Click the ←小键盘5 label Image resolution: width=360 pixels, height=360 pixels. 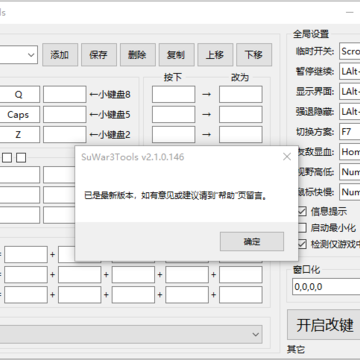[110, 115]
